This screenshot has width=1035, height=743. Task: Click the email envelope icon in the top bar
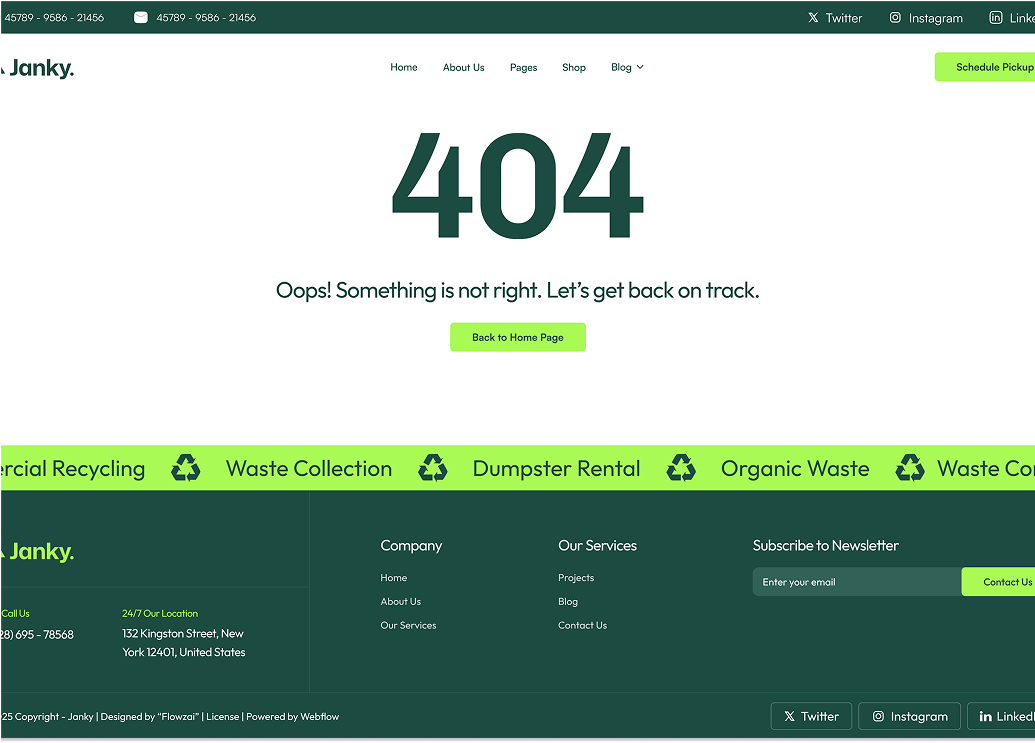(x=141, y=17)
